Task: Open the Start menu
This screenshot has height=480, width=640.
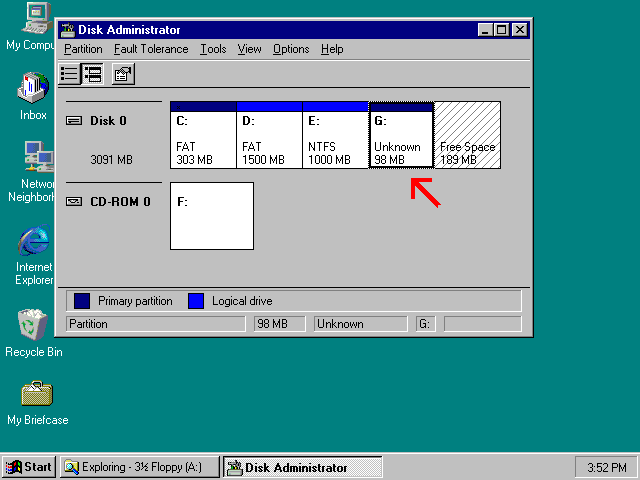Action: pos(29,467)
